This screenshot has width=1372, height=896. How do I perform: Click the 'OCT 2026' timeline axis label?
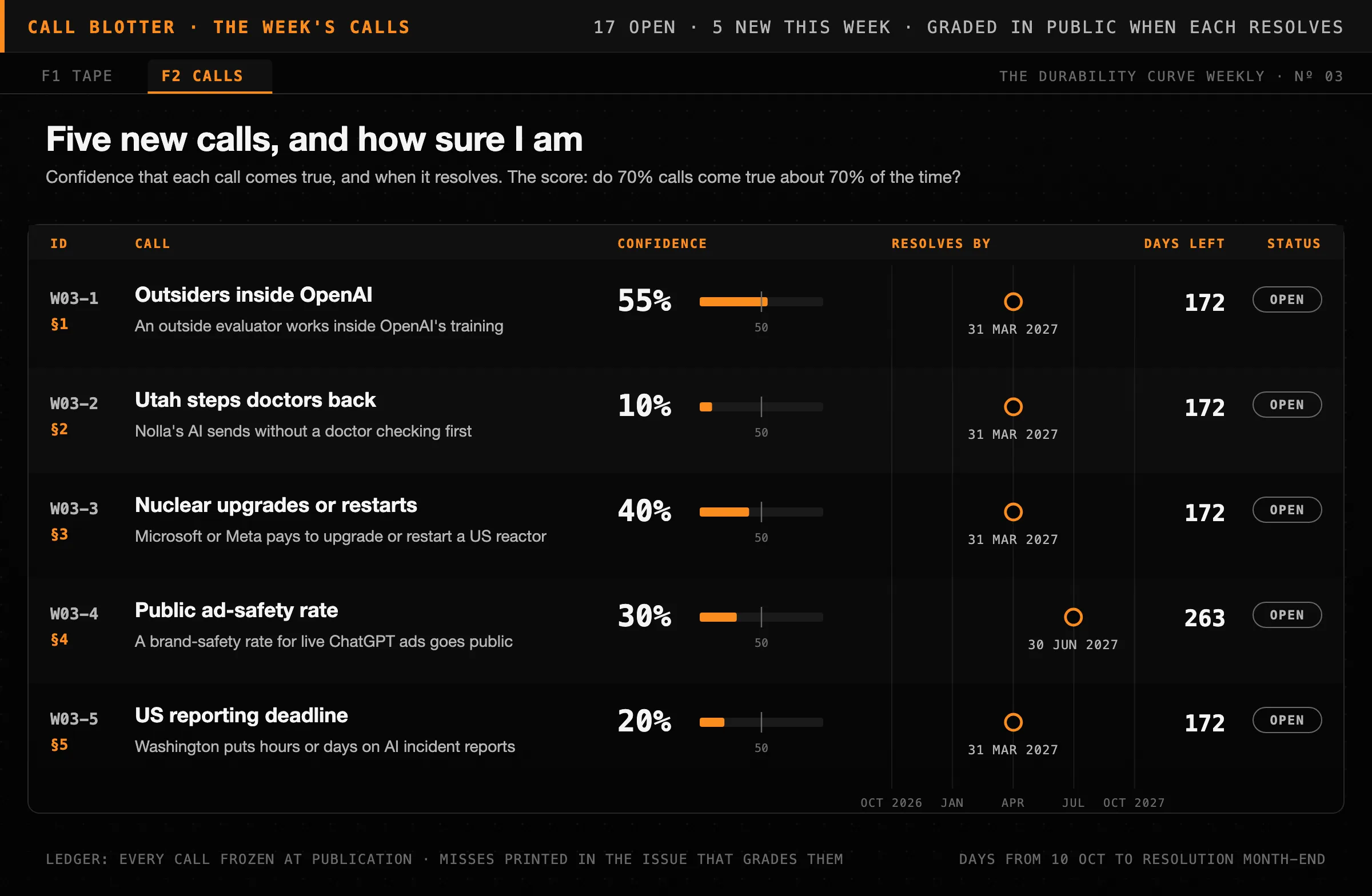click(891, 803)
